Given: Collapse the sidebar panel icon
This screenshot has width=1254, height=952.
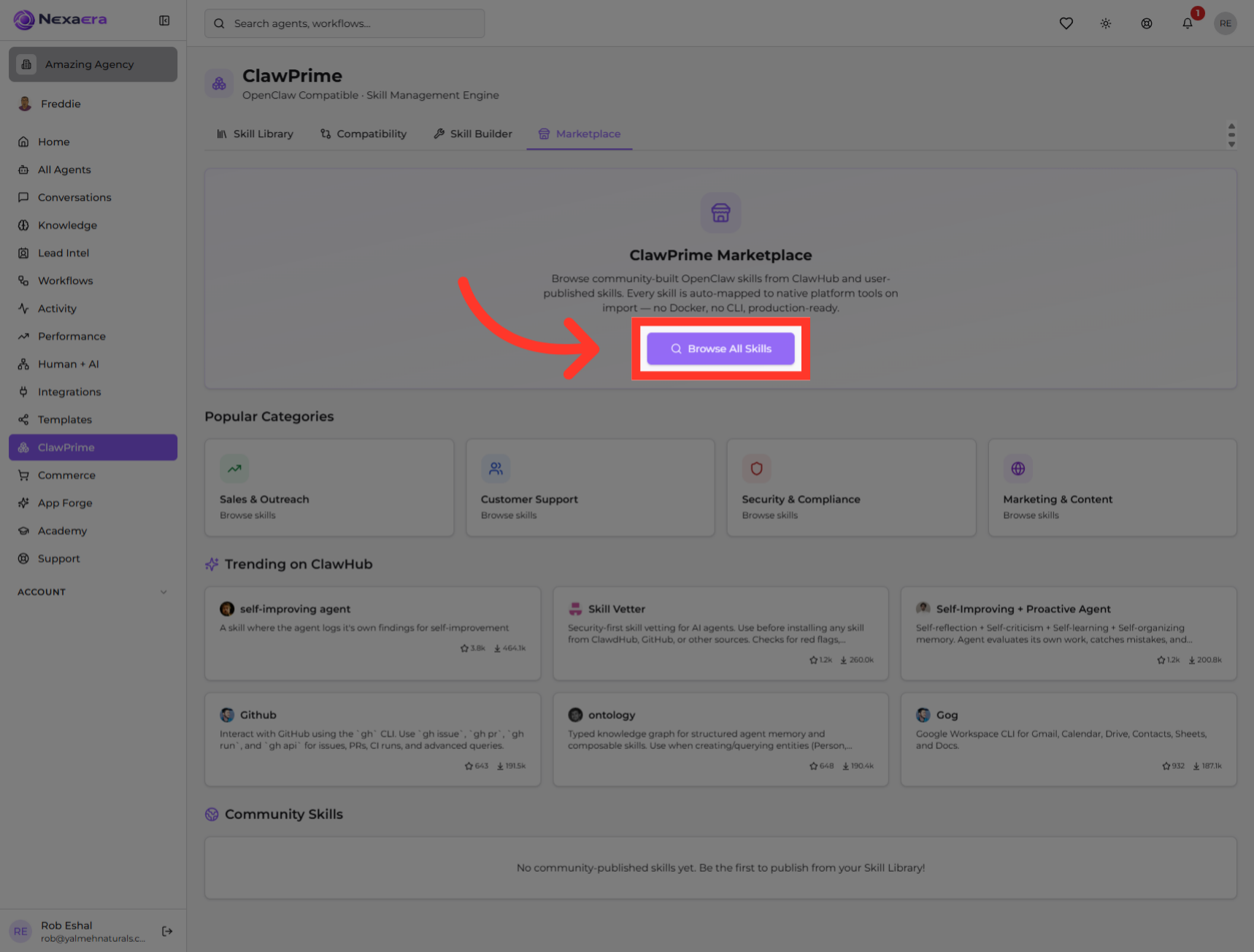Looking at the screenshot, I should pyautogui.click(x=164, y=20).
